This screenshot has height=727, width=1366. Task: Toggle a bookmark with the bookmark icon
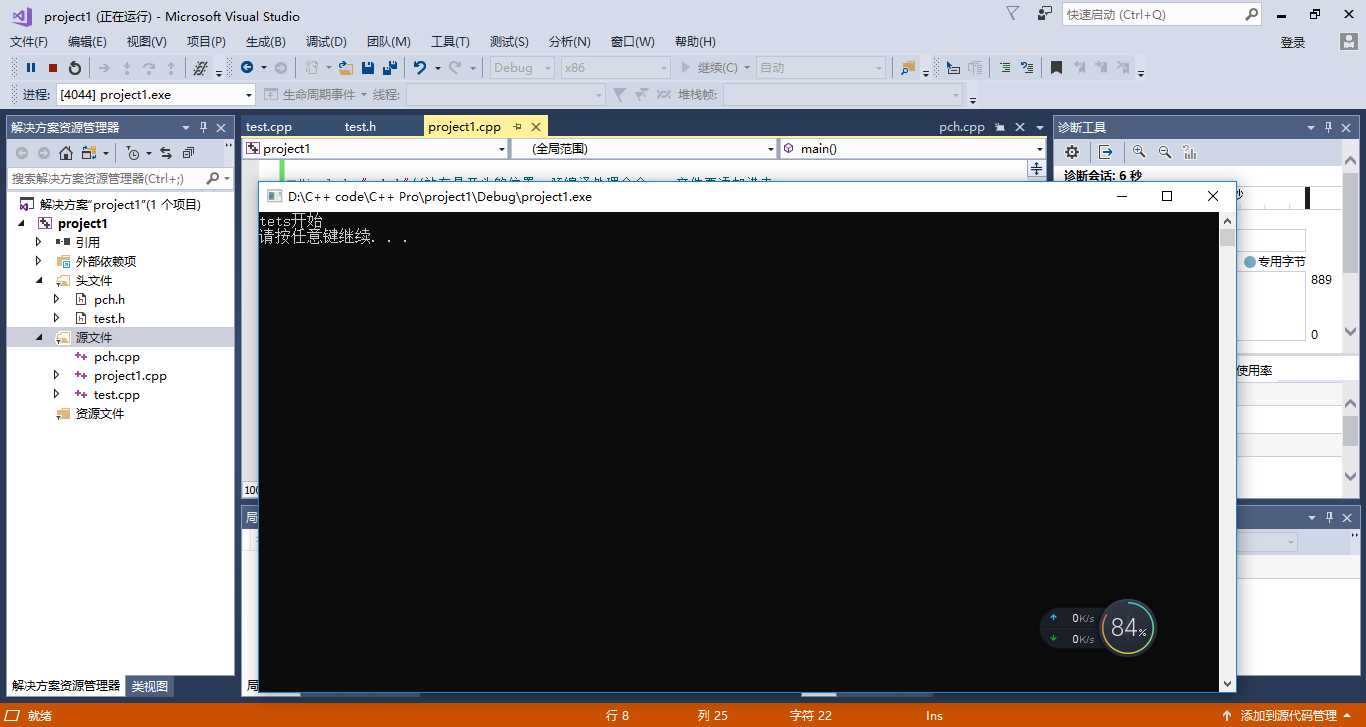1056,68
